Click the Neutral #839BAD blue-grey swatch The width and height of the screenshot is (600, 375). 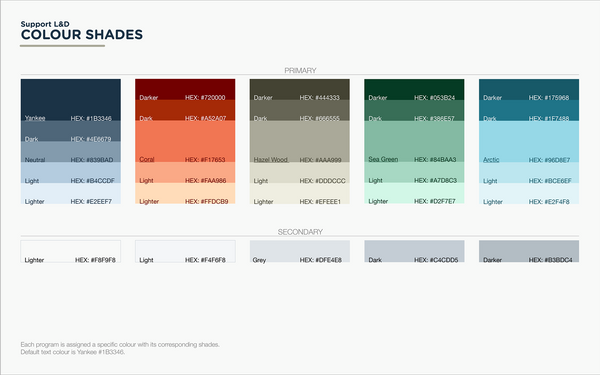click(x=71, y=152)
